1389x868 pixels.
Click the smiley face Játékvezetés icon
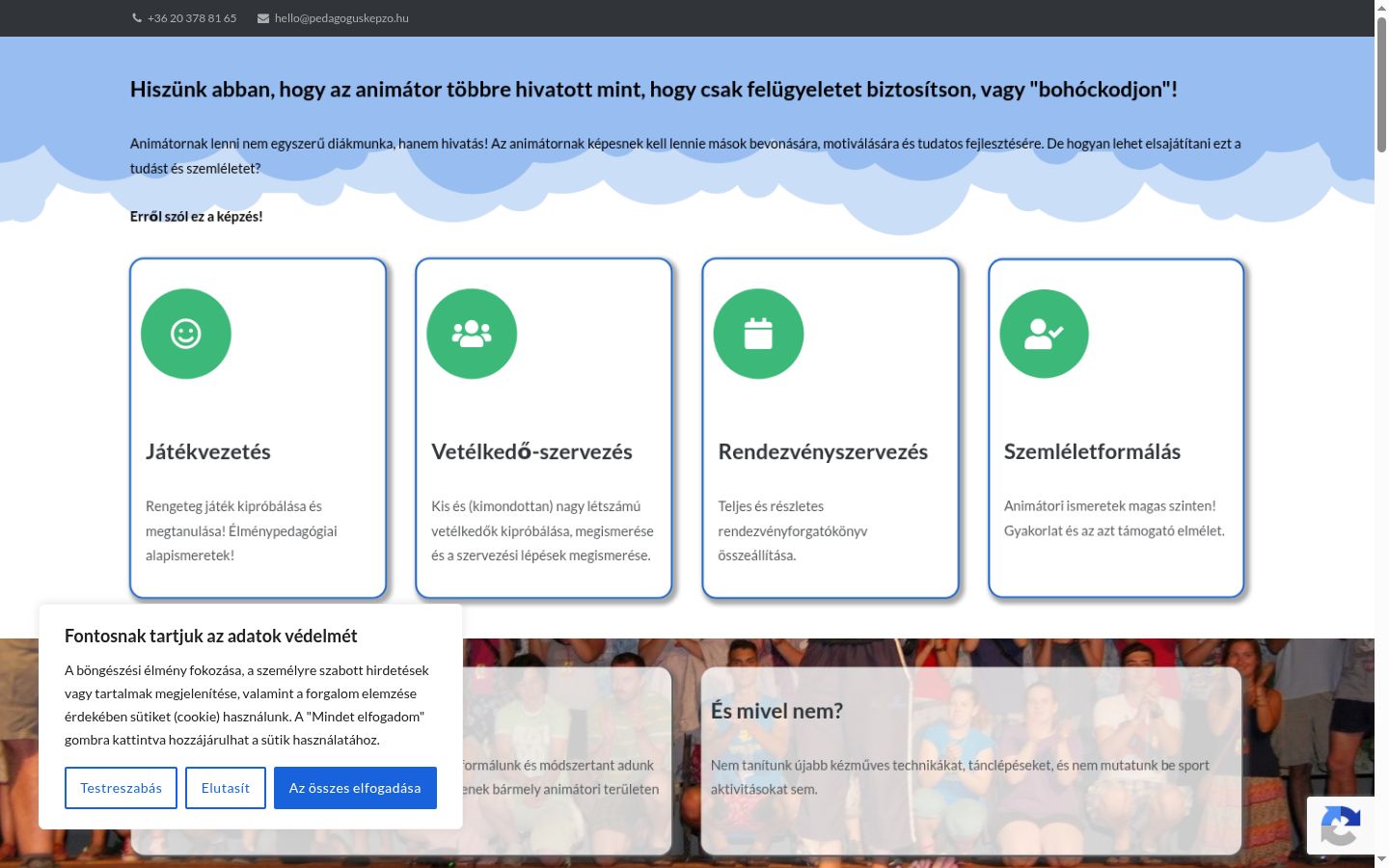(x=186, y=334)
